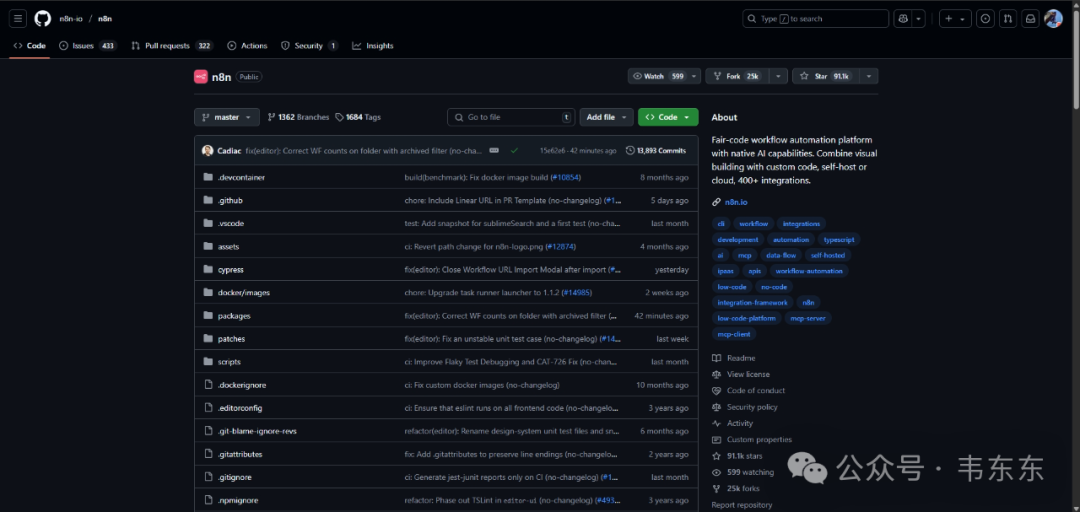Click the tag icon next to 1684 Tags
Viewport: 1080px width, 512px height.
click(340, 117)
